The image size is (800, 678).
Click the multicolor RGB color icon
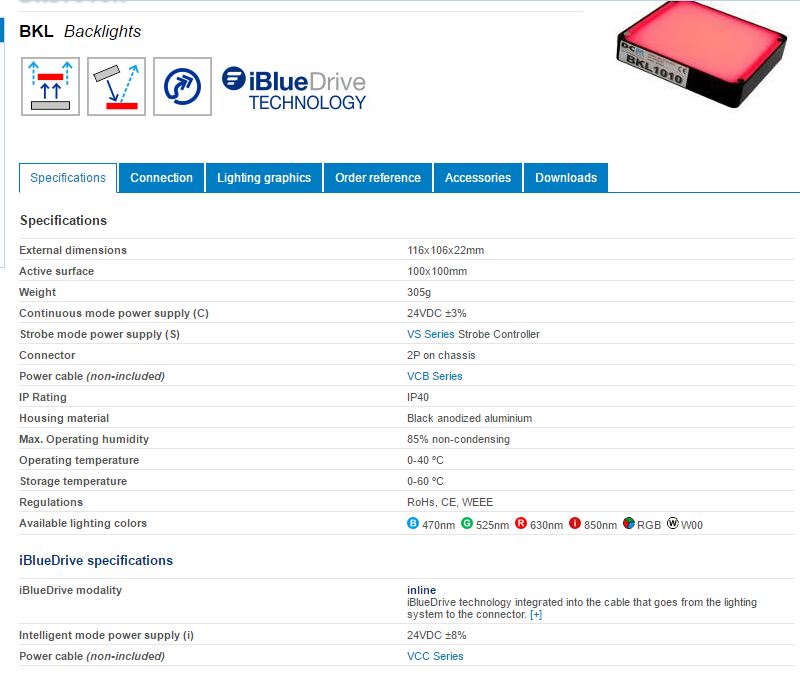click(629, 523)
